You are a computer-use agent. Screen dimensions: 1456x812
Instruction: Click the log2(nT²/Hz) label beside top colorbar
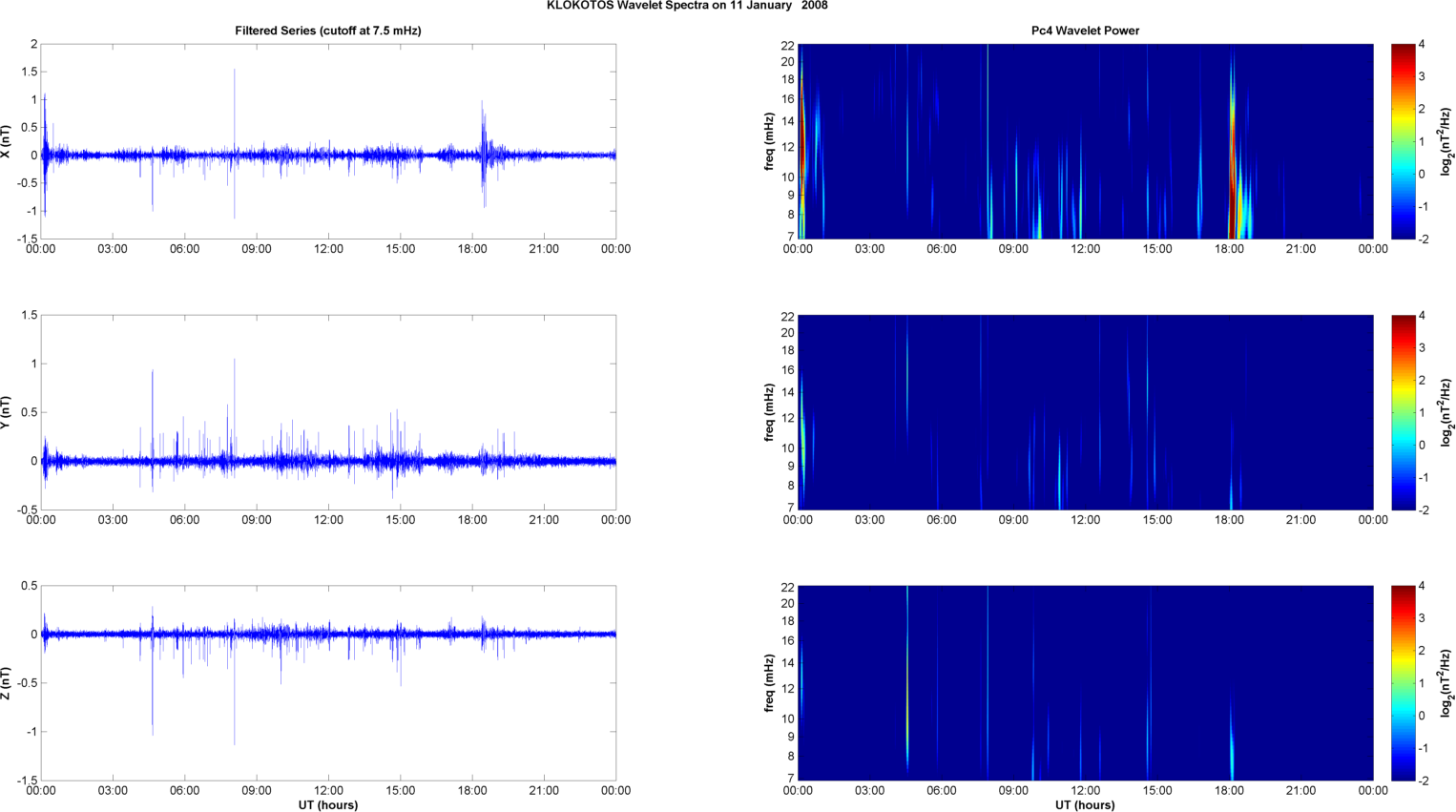coord(1446,141)
